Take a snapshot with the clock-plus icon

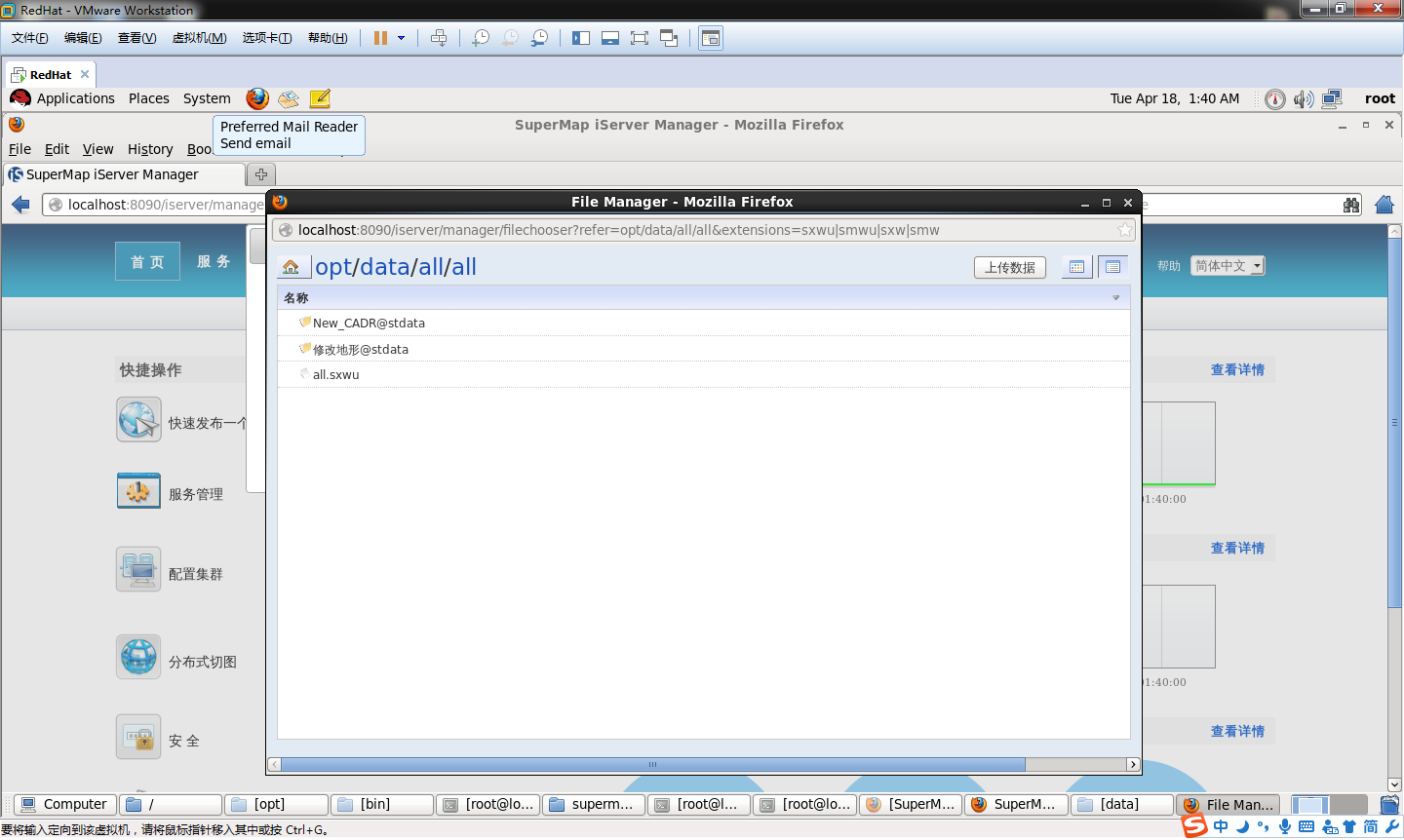coord(481,38)
